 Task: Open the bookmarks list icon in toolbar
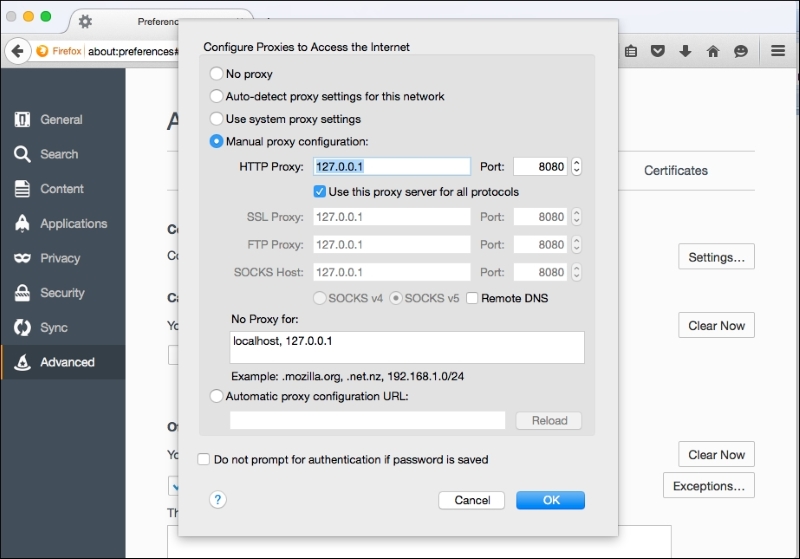pos(631,51)
